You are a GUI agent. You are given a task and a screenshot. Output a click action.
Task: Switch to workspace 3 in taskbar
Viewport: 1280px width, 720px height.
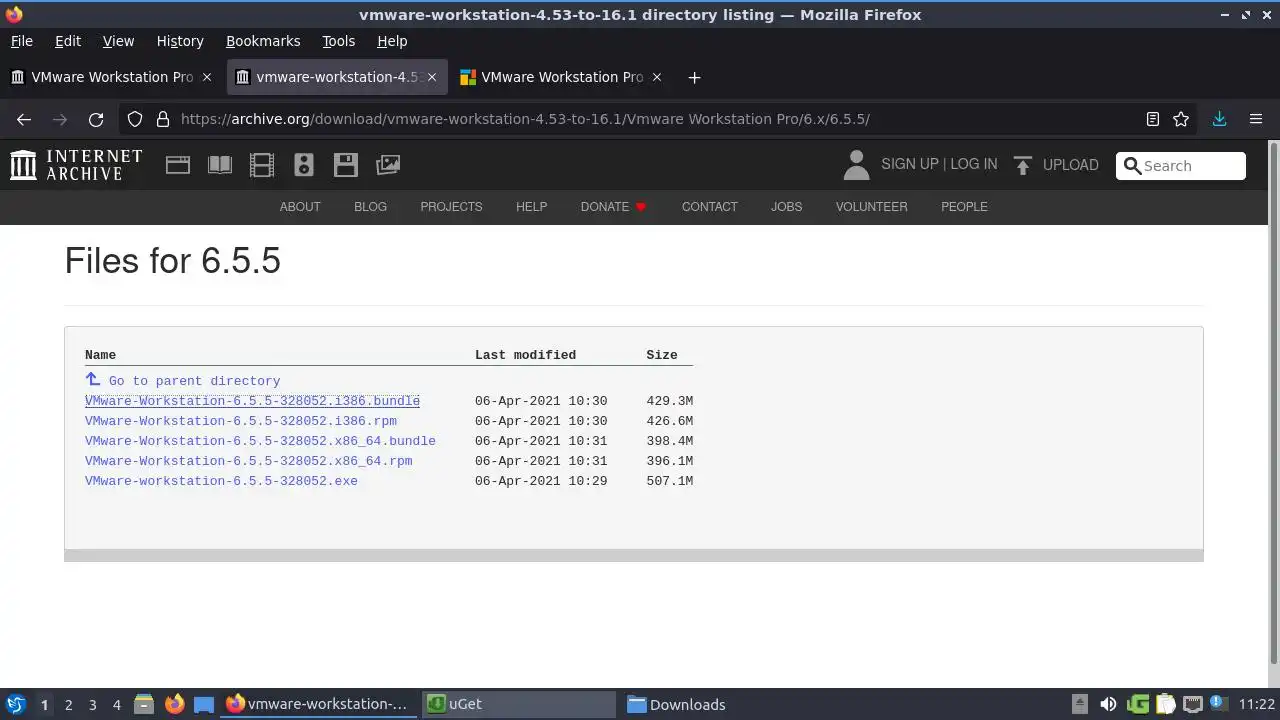[92, 704]
